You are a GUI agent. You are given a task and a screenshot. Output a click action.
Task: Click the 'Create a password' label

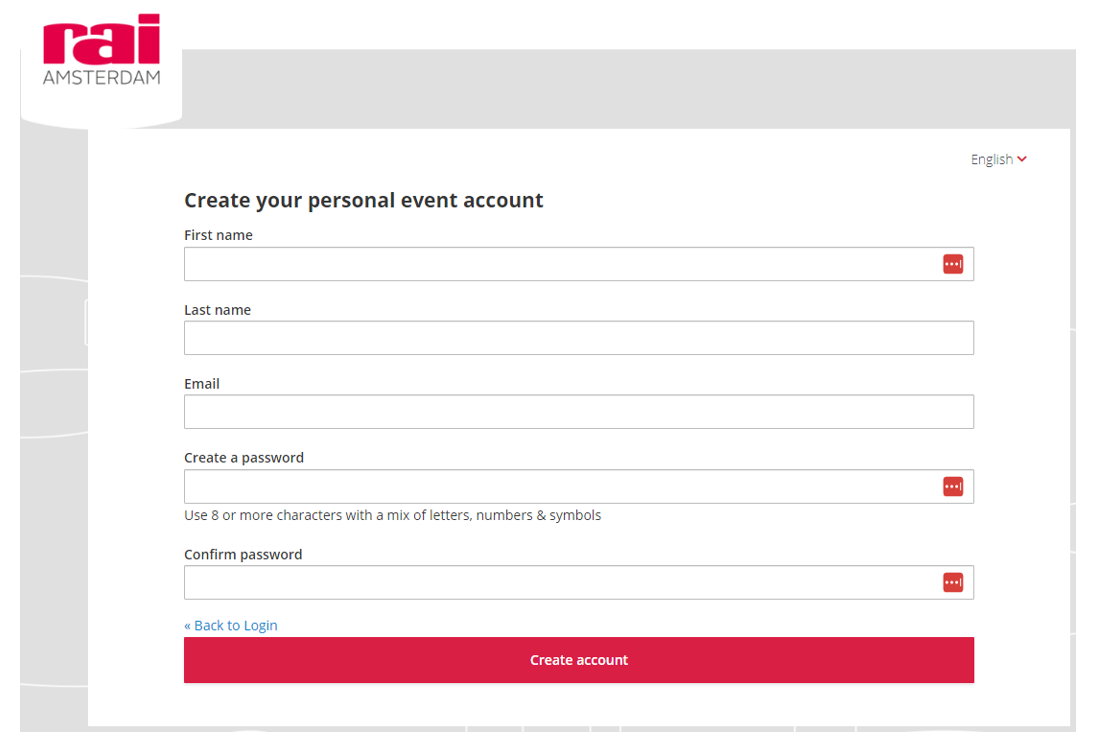tap(244, 458)
